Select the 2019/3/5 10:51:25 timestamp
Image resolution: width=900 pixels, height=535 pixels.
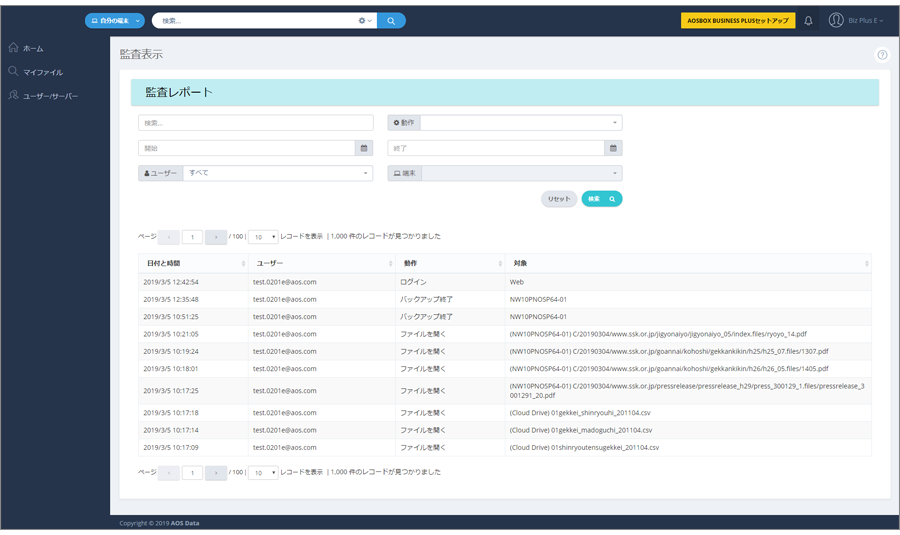[x=171, y=316]
